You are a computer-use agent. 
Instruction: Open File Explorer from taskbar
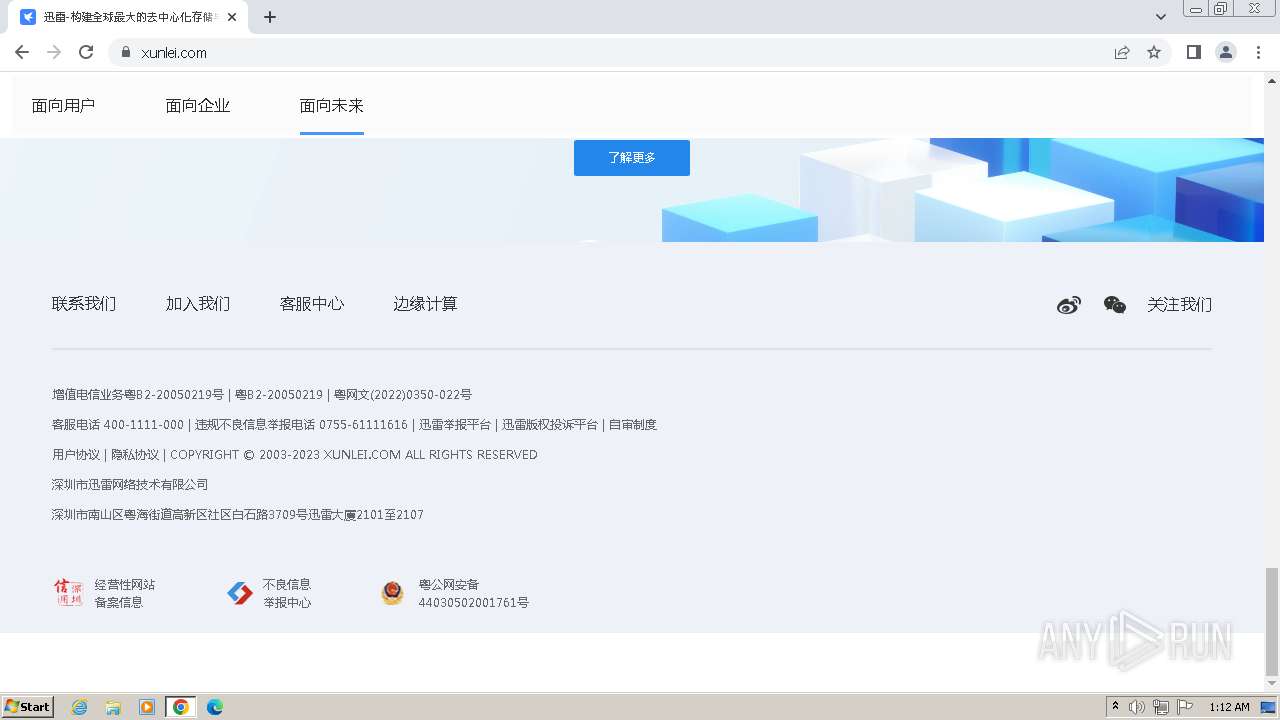pyautogui.click(x=113, y=707)
